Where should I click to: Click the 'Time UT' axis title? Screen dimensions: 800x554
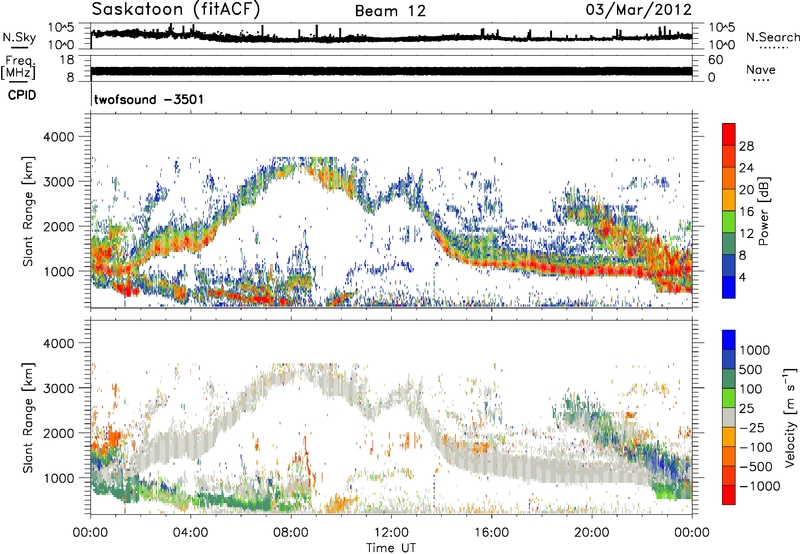tap(391, 548)
